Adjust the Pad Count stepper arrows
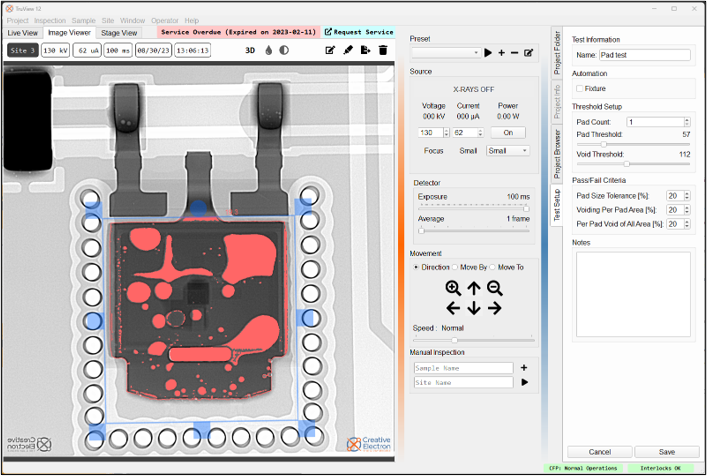 pyautogui.click(x=687, y=122)
